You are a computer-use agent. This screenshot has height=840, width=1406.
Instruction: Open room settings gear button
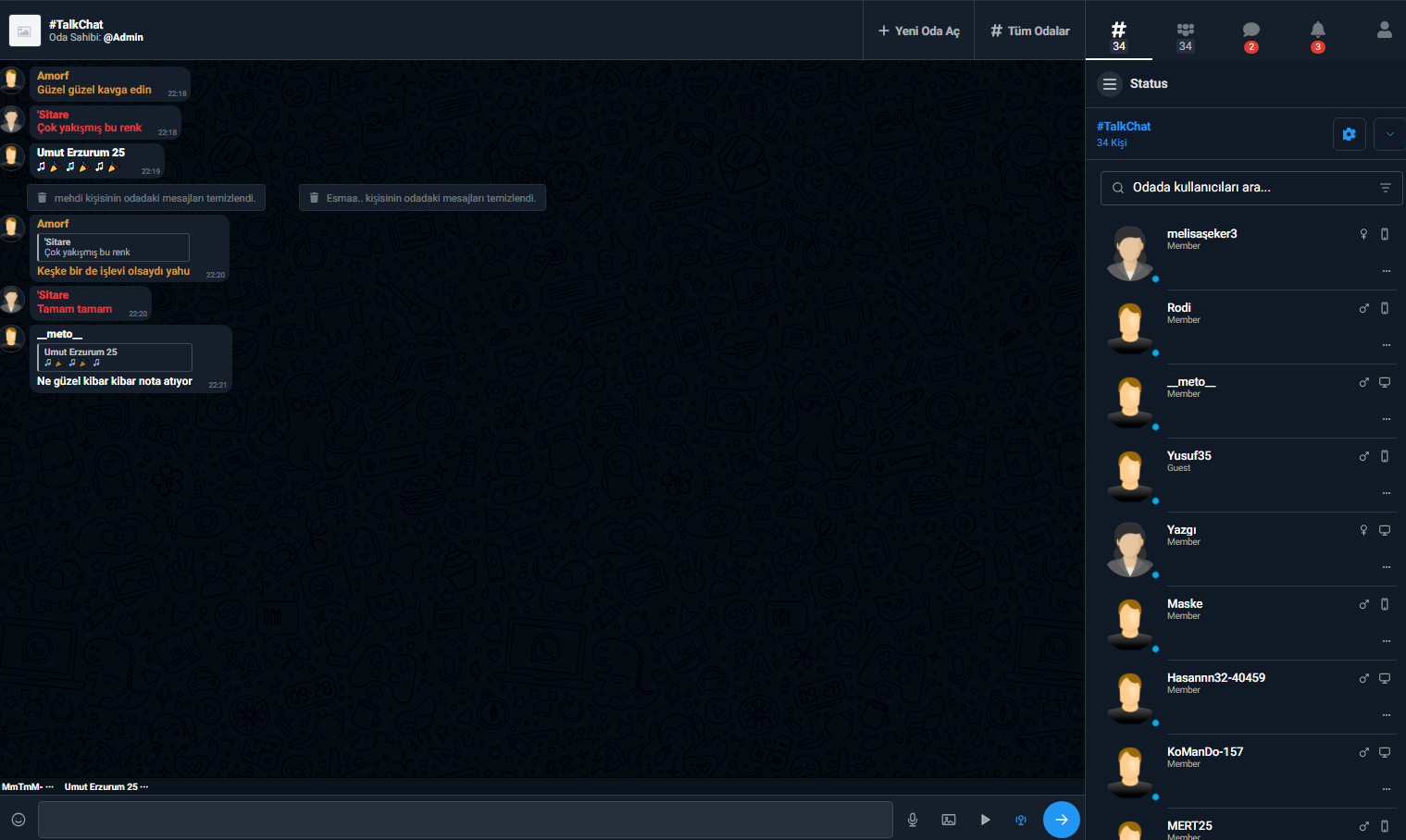[1350, 134]
